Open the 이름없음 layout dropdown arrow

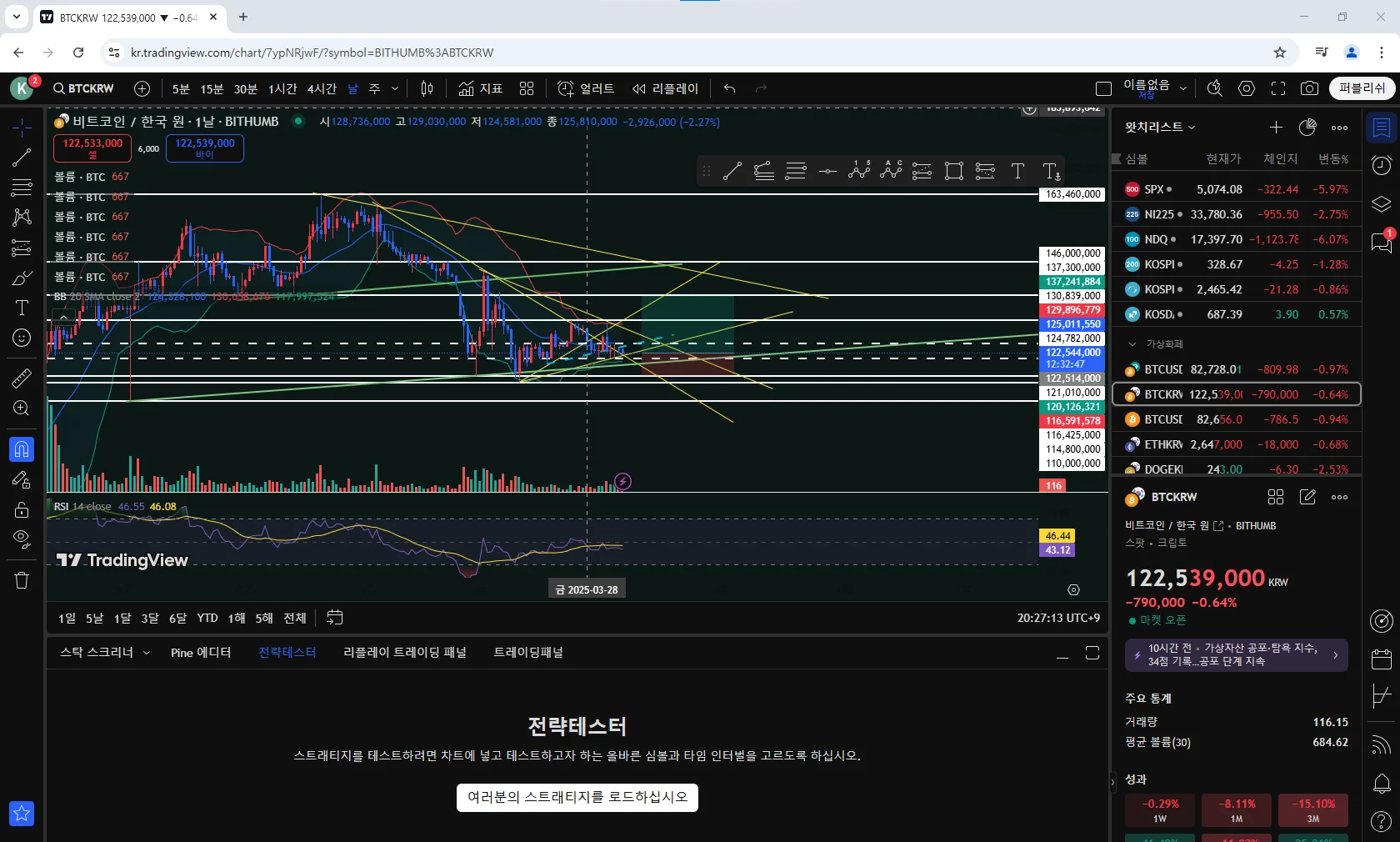point(1183,88)
